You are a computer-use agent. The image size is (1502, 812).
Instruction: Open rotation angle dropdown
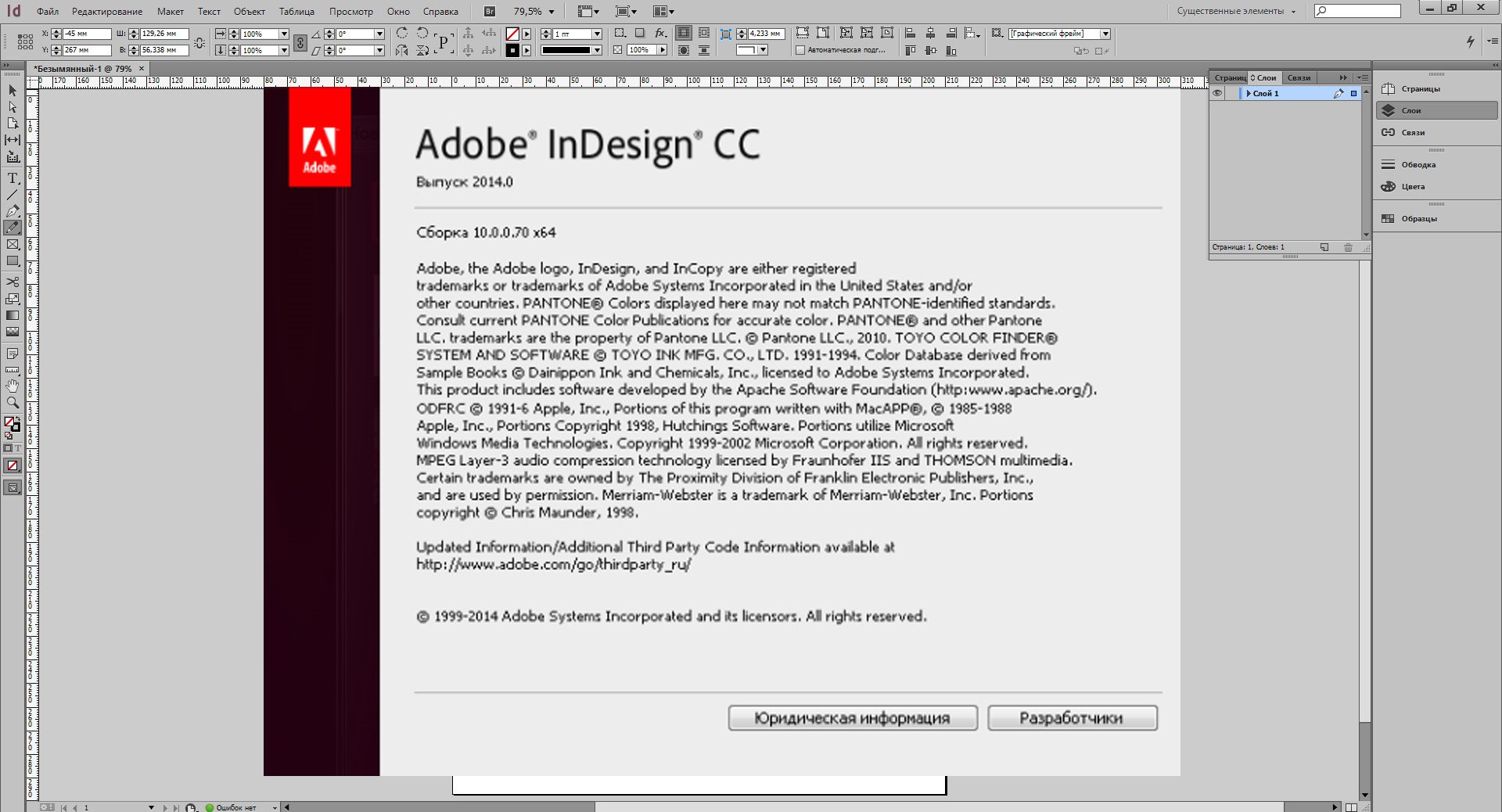pyautogui.click(x=379, y=34)
